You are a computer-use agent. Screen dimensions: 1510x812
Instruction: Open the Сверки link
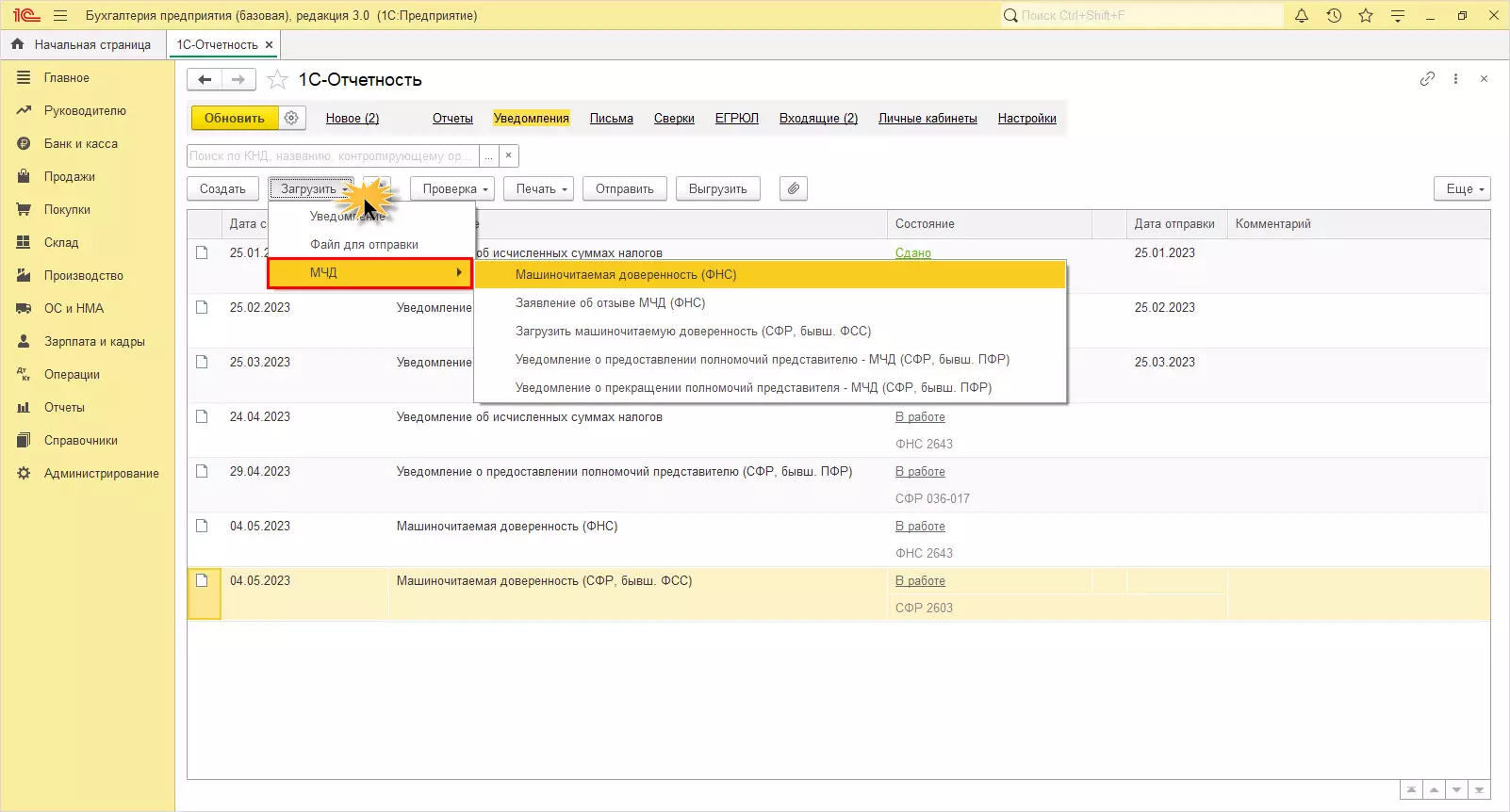[674, 119]
